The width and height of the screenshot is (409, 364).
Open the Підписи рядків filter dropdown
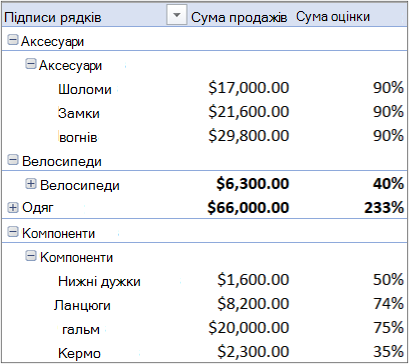point(176,16)
